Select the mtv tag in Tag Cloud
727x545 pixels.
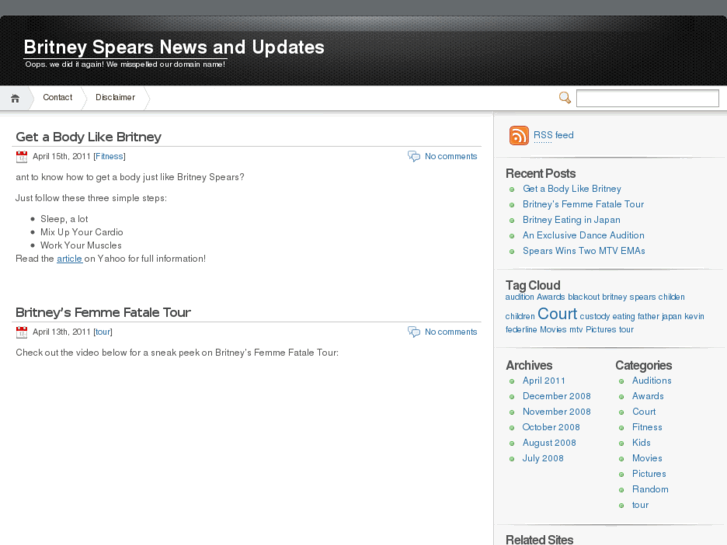pyautogui.click(x=576, y=330)
